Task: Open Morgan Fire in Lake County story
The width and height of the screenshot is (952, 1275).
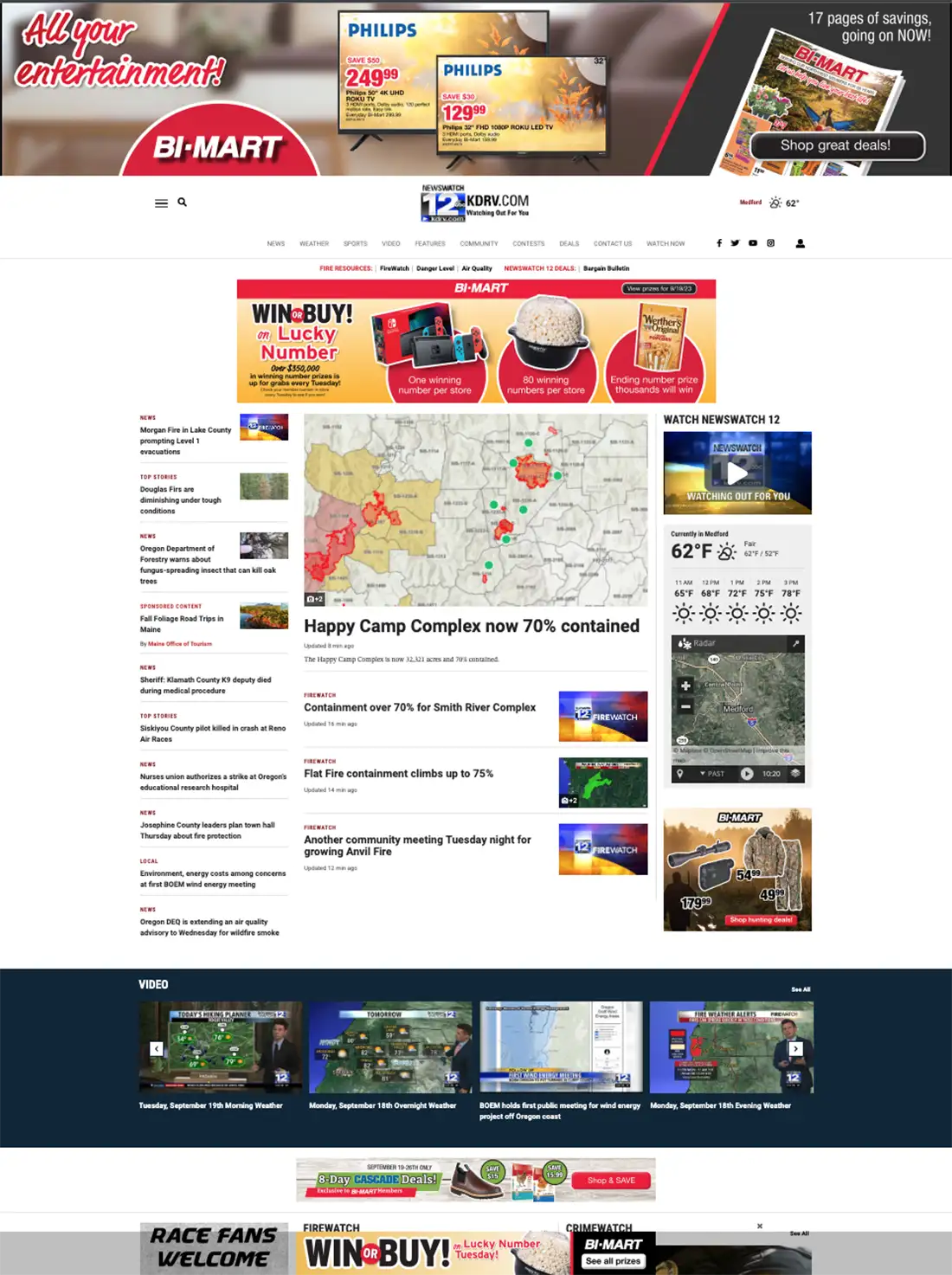Action: [185, 441]
